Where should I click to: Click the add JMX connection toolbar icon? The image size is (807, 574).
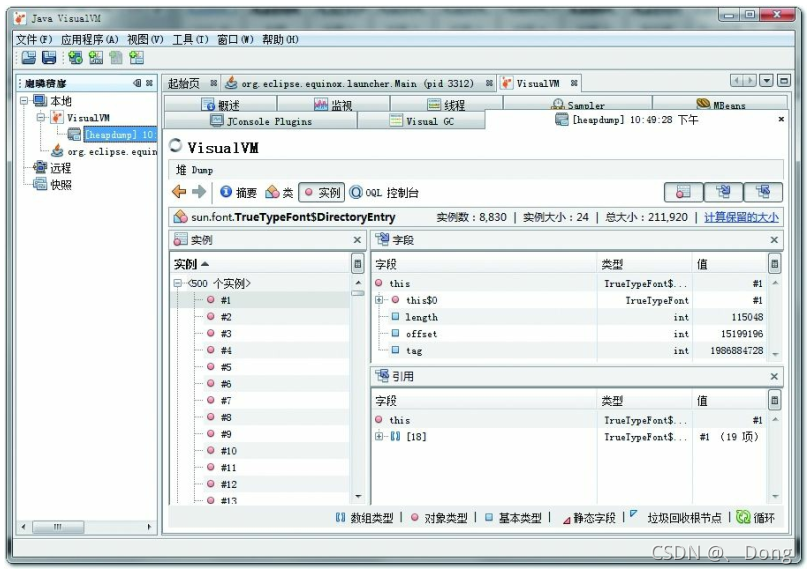click(75, 58)
